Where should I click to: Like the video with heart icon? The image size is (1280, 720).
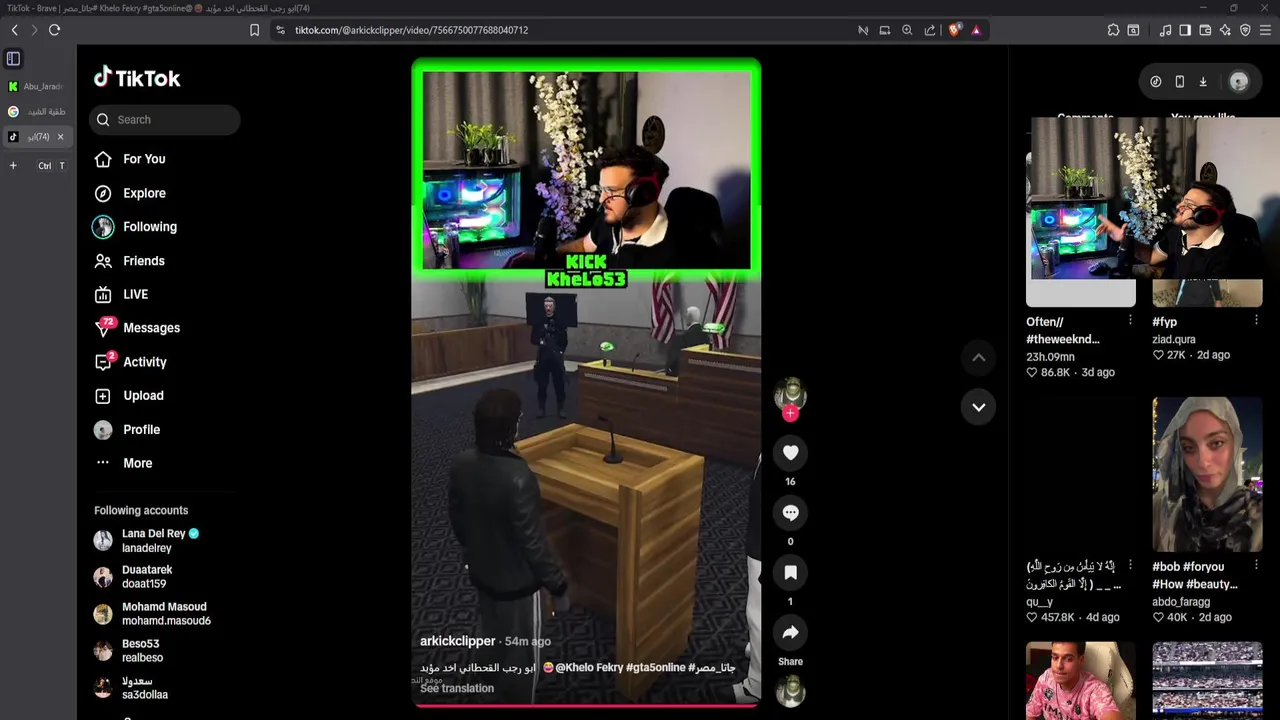[790, 453]
